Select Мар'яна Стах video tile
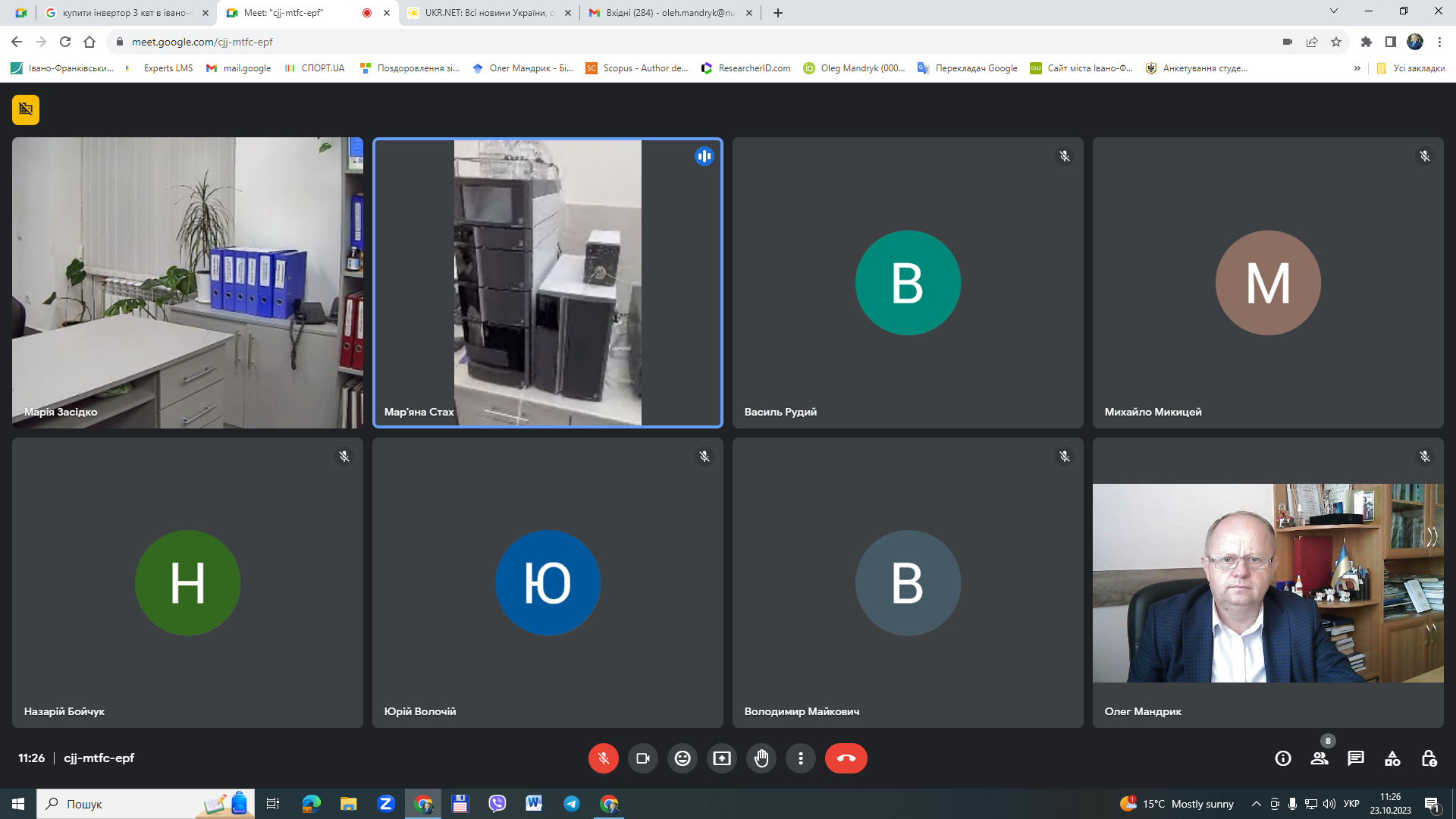1456x819 pixels. (548, 283)
